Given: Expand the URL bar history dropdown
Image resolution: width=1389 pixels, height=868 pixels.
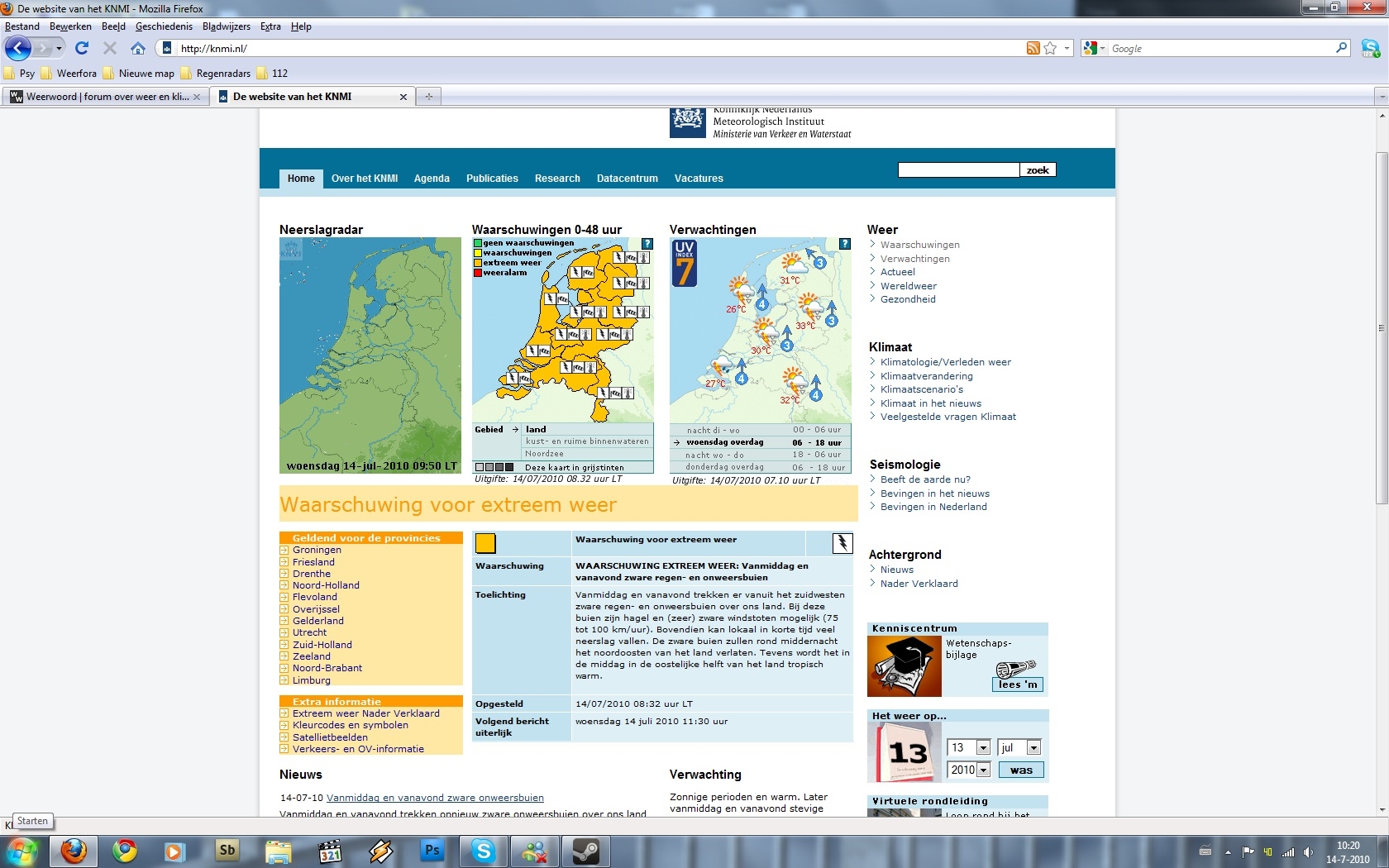Looking at the screenshot, I should click(x=1067, y=49).
